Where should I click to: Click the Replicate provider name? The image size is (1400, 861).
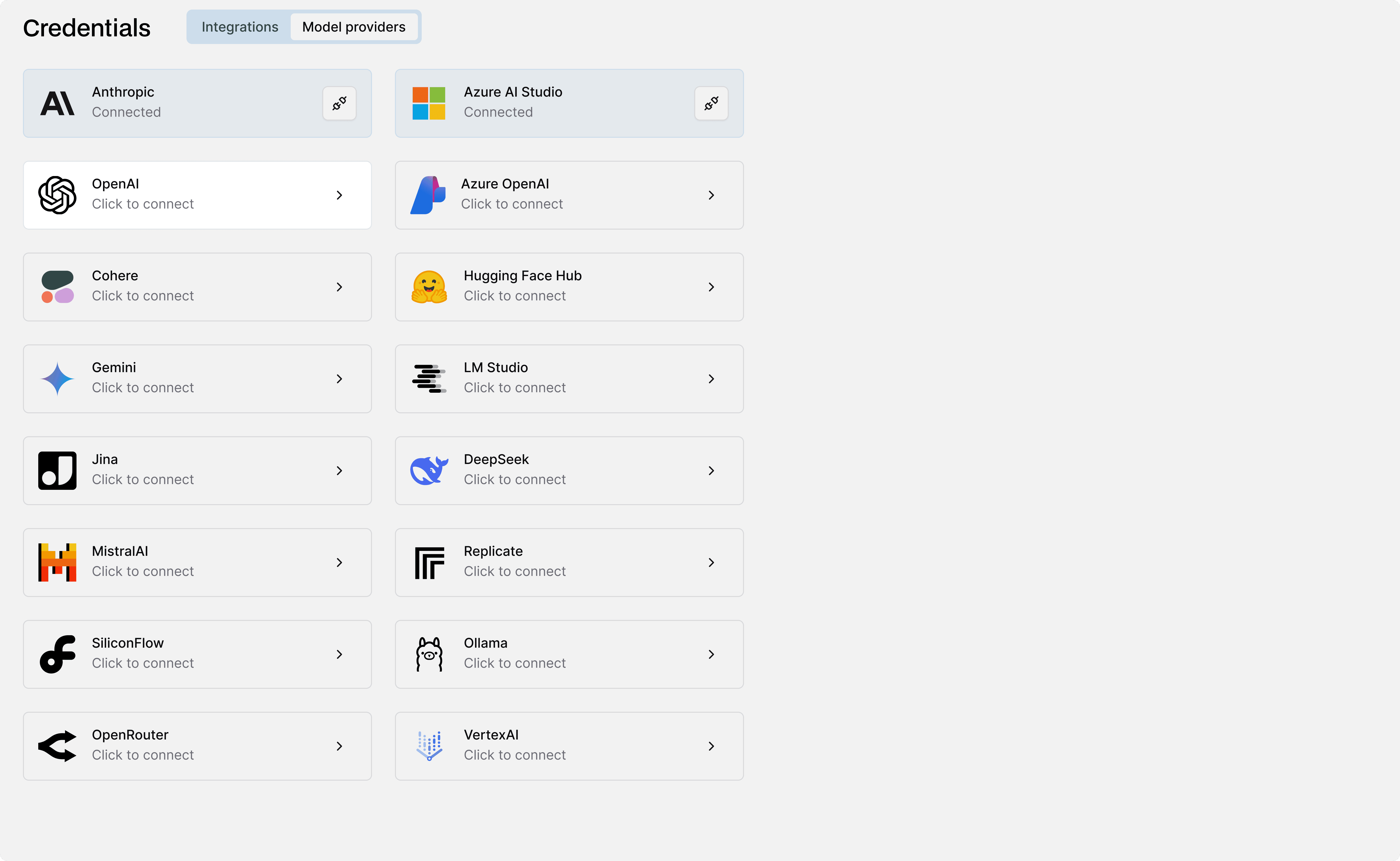pyautogui.click(x=493, y=551)
